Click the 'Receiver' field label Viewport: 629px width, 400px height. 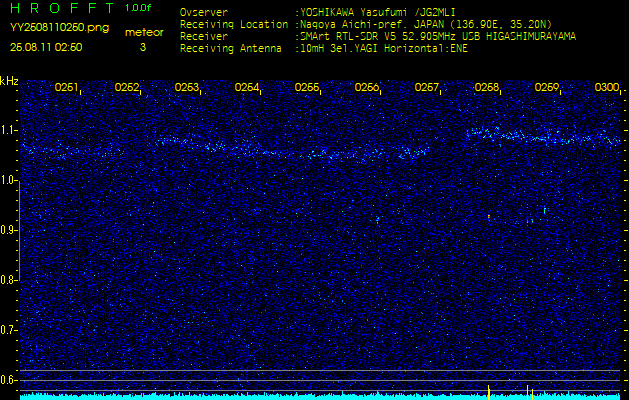[204, 37]
